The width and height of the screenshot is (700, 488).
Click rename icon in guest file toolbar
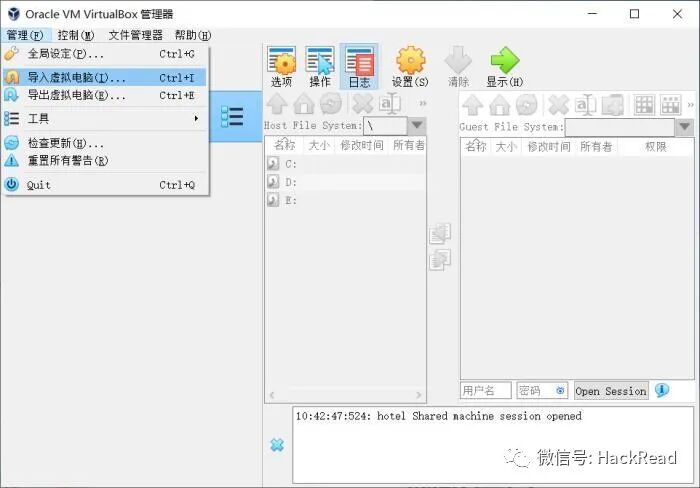tap(586, 105)
